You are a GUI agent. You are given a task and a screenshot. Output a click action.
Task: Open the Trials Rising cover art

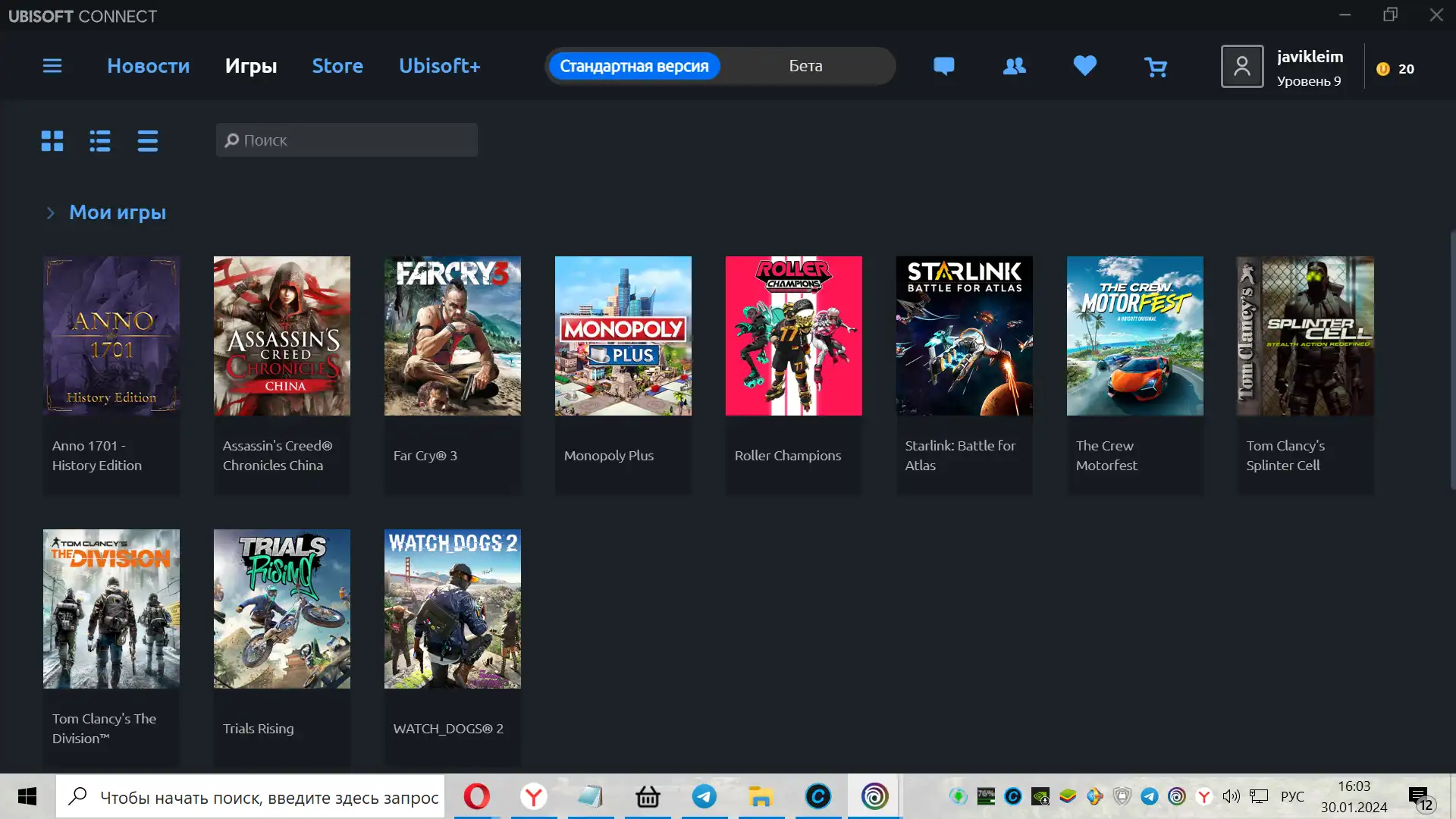tap(282, 609)
